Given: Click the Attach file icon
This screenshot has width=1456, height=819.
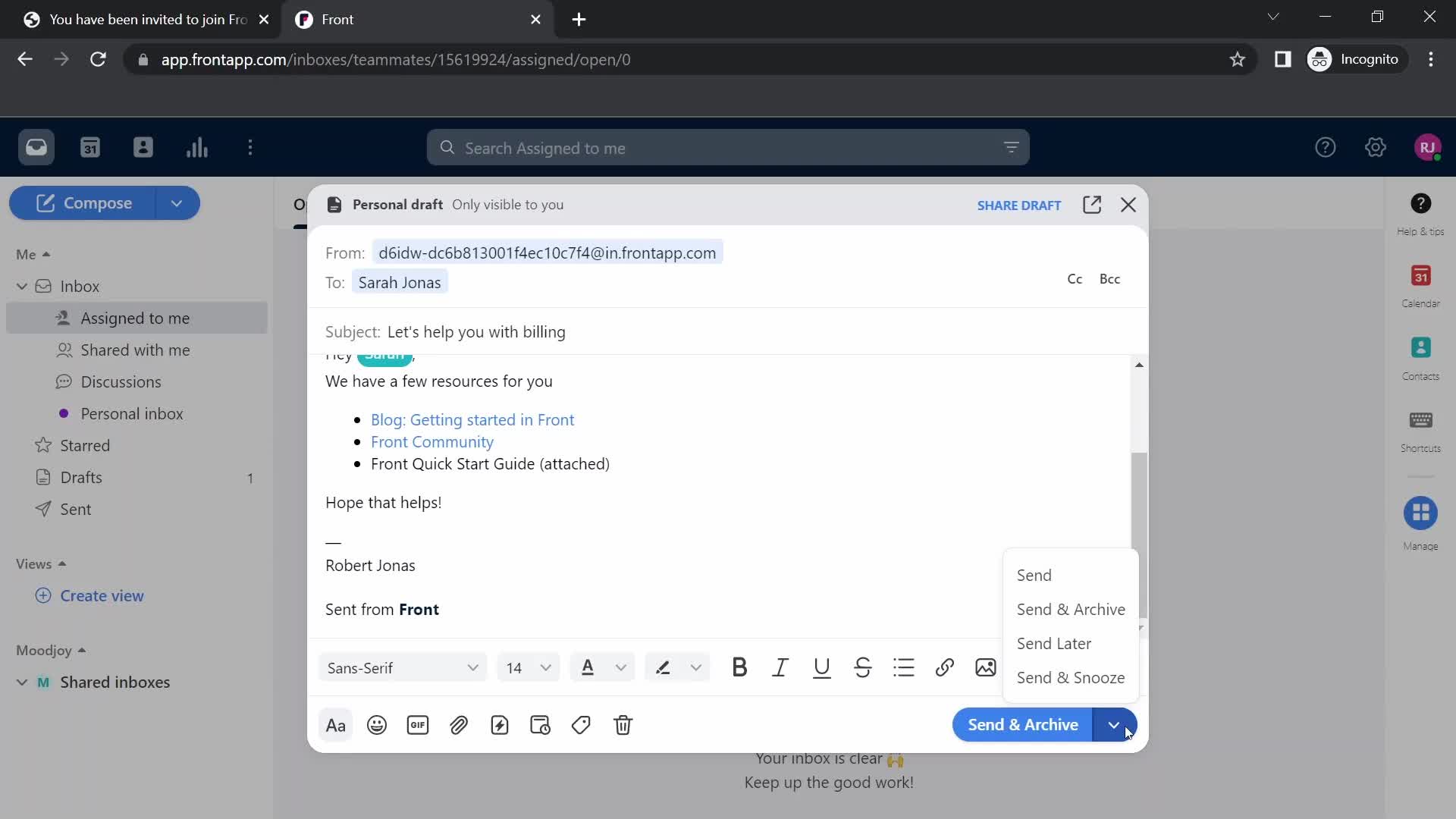Looking at the screenshot, I should pyautogui.click(x=459, y=725).
